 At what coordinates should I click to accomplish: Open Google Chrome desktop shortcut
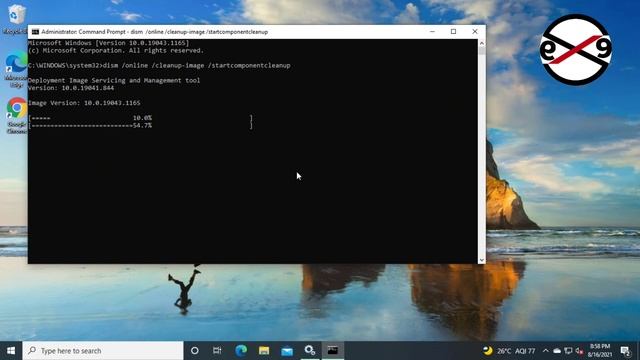(x=16, y=115)
